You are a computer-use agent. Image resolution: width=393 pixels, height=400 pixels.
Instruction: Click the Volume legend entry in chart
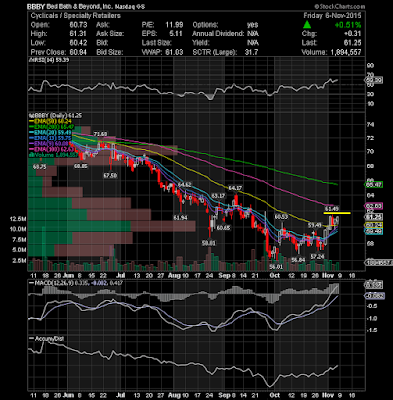(x=54, y=155)
